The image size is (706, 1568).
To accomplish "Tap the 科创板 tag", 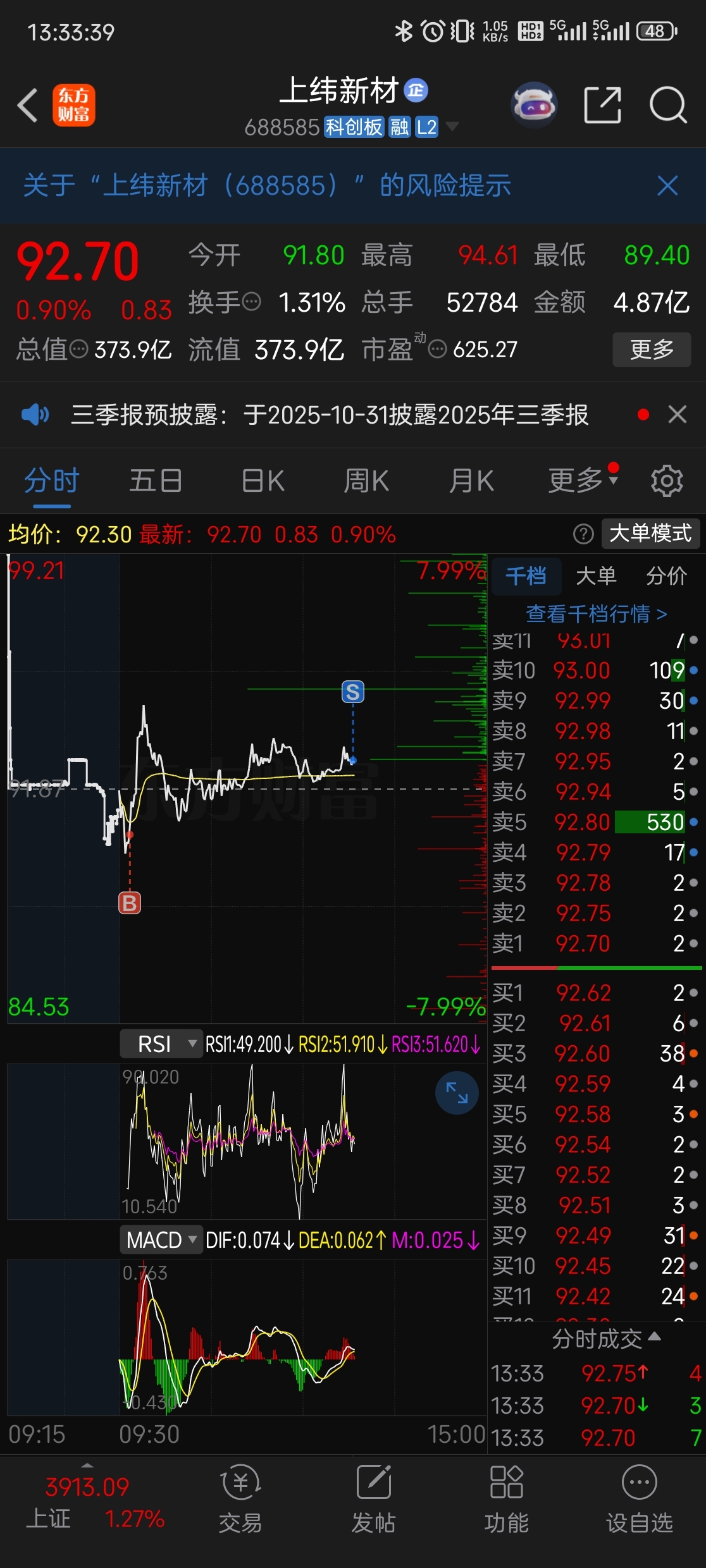I will [x=354, y=127].
